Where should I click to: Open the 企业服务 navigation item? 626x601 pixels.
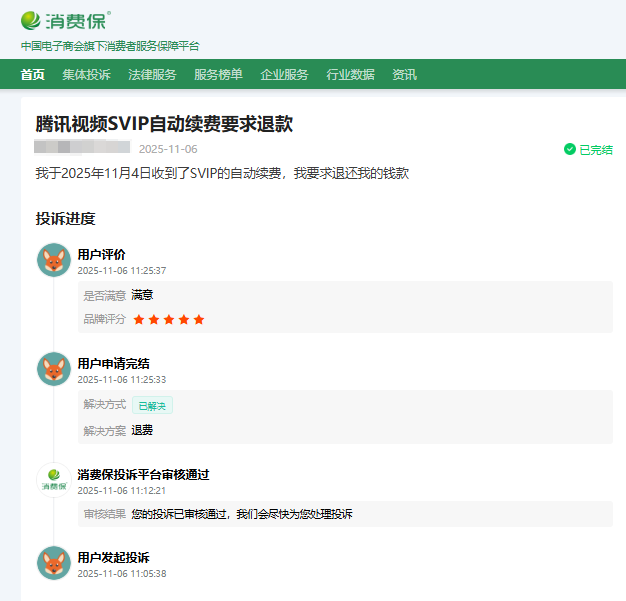coord(284,75)
